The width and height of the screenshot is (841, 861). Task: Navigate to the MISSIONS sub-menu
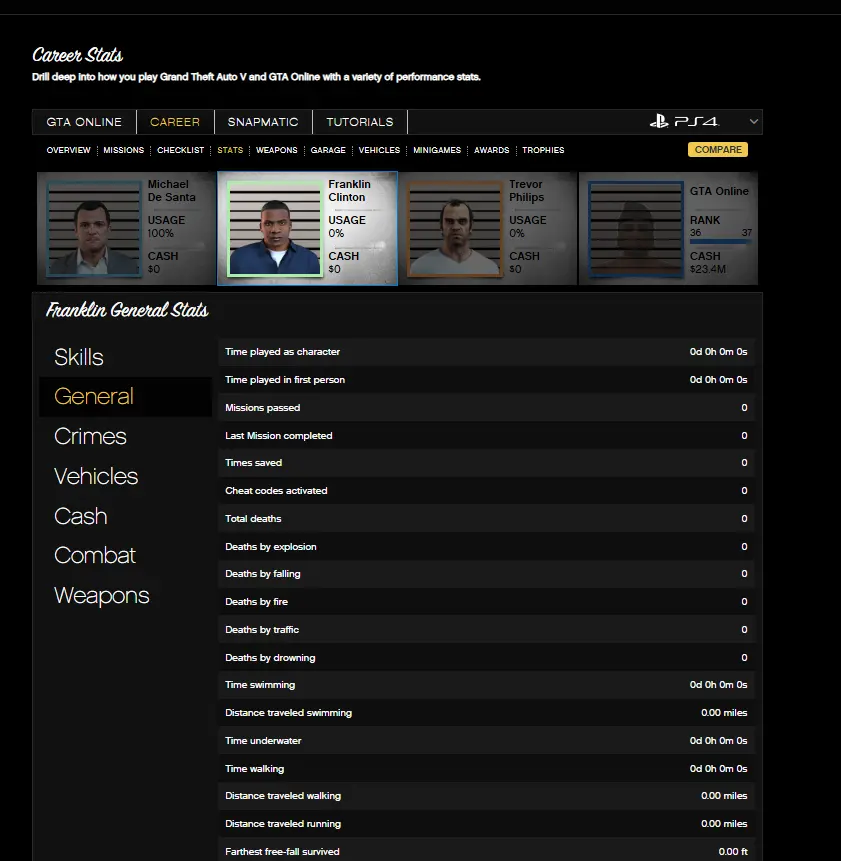123,150
